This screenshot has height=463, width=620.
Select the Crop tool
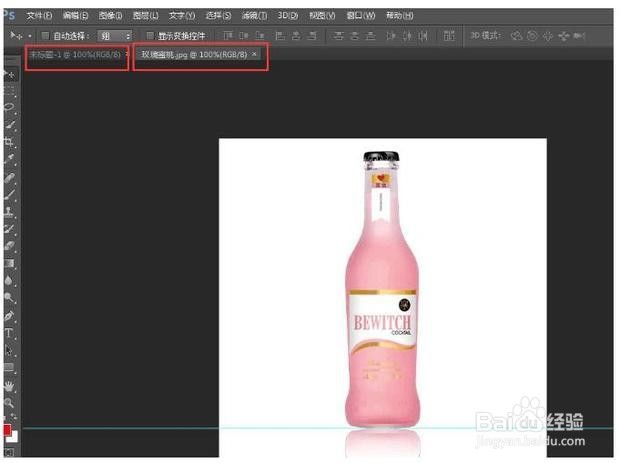pyautogui.click(x=9, y=142)
